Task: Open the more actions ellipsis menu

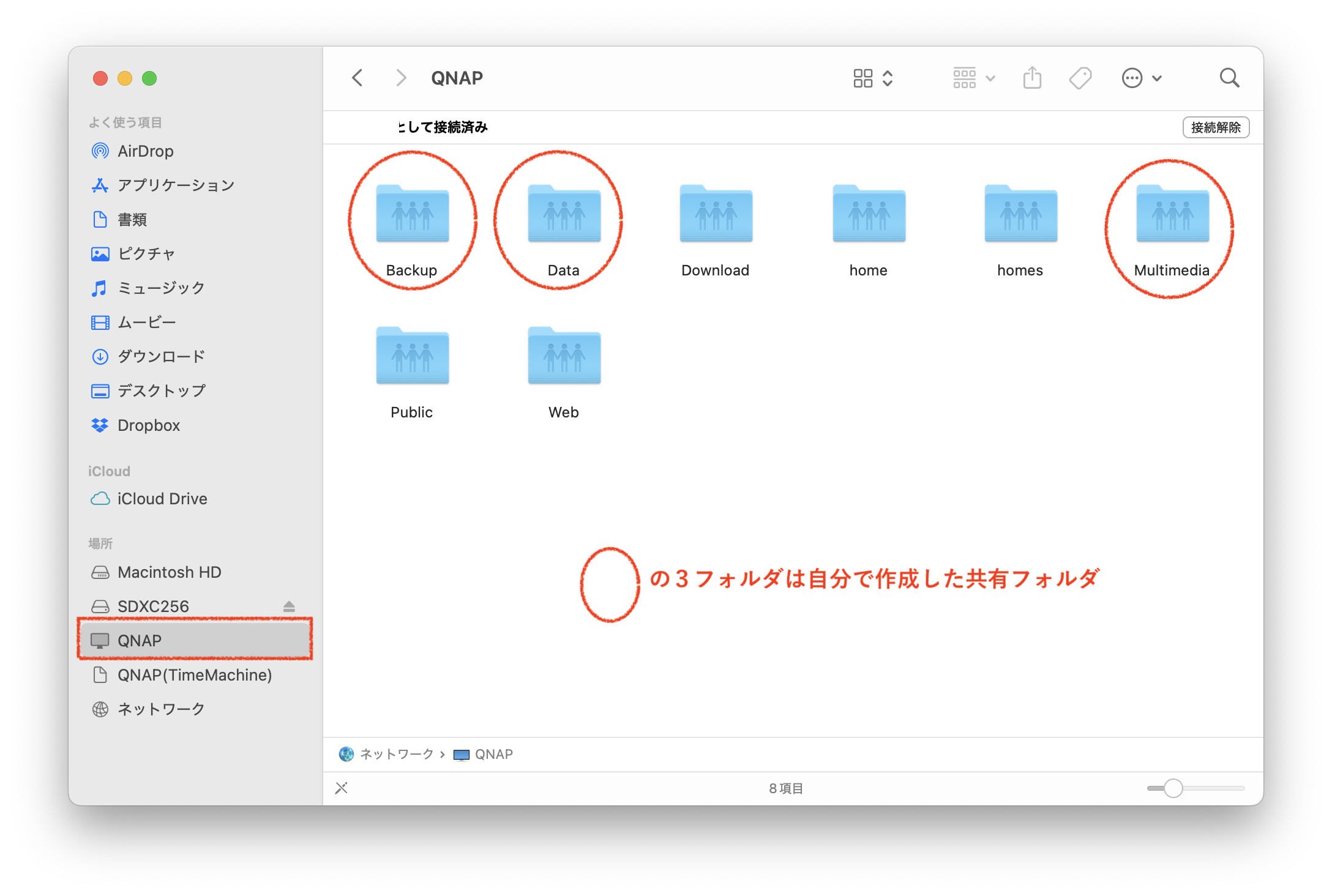Action: tap(1141, 78)
